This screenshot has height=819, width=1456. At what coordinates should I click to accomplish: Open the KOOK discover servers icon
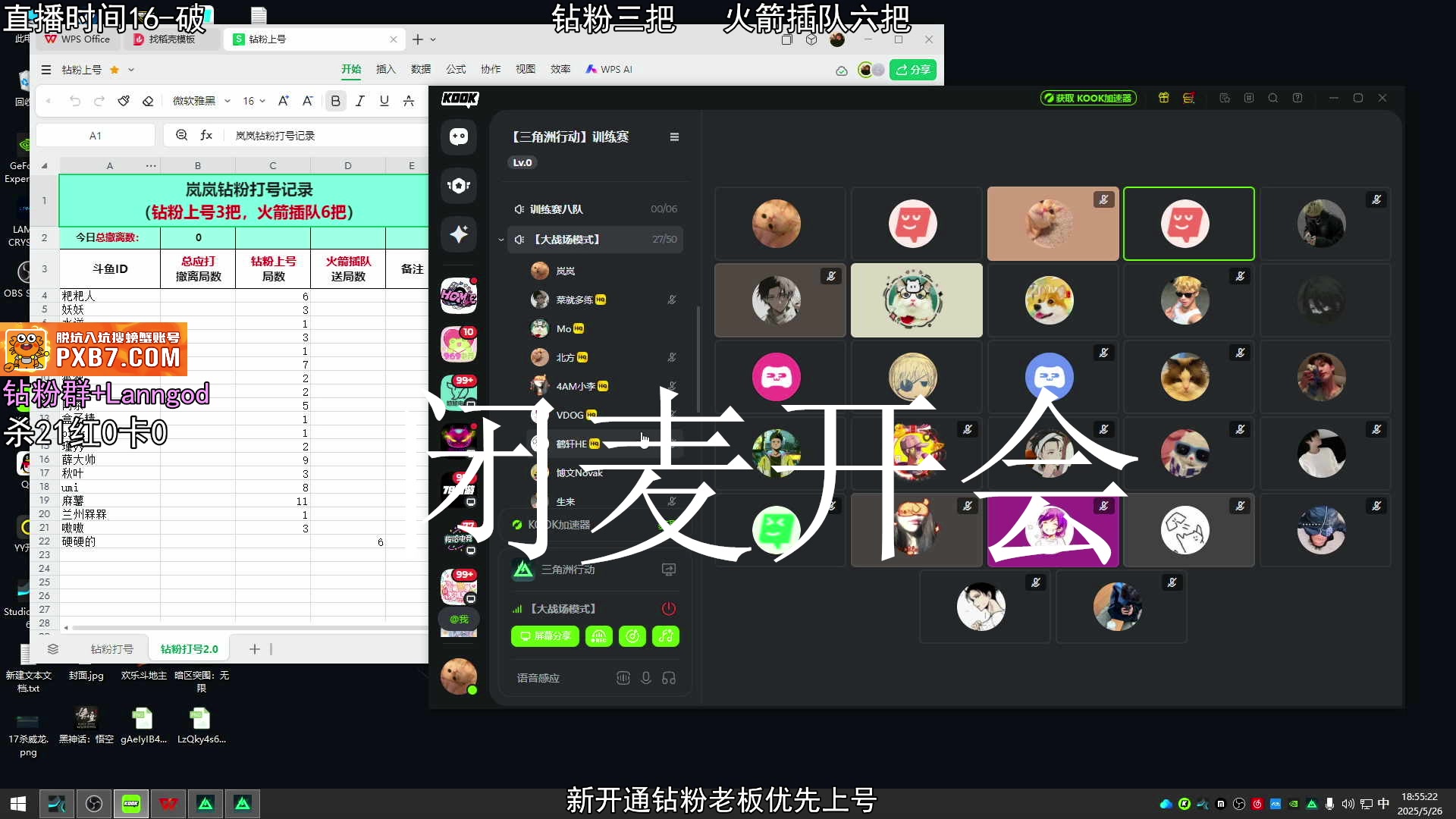(459, 186)
